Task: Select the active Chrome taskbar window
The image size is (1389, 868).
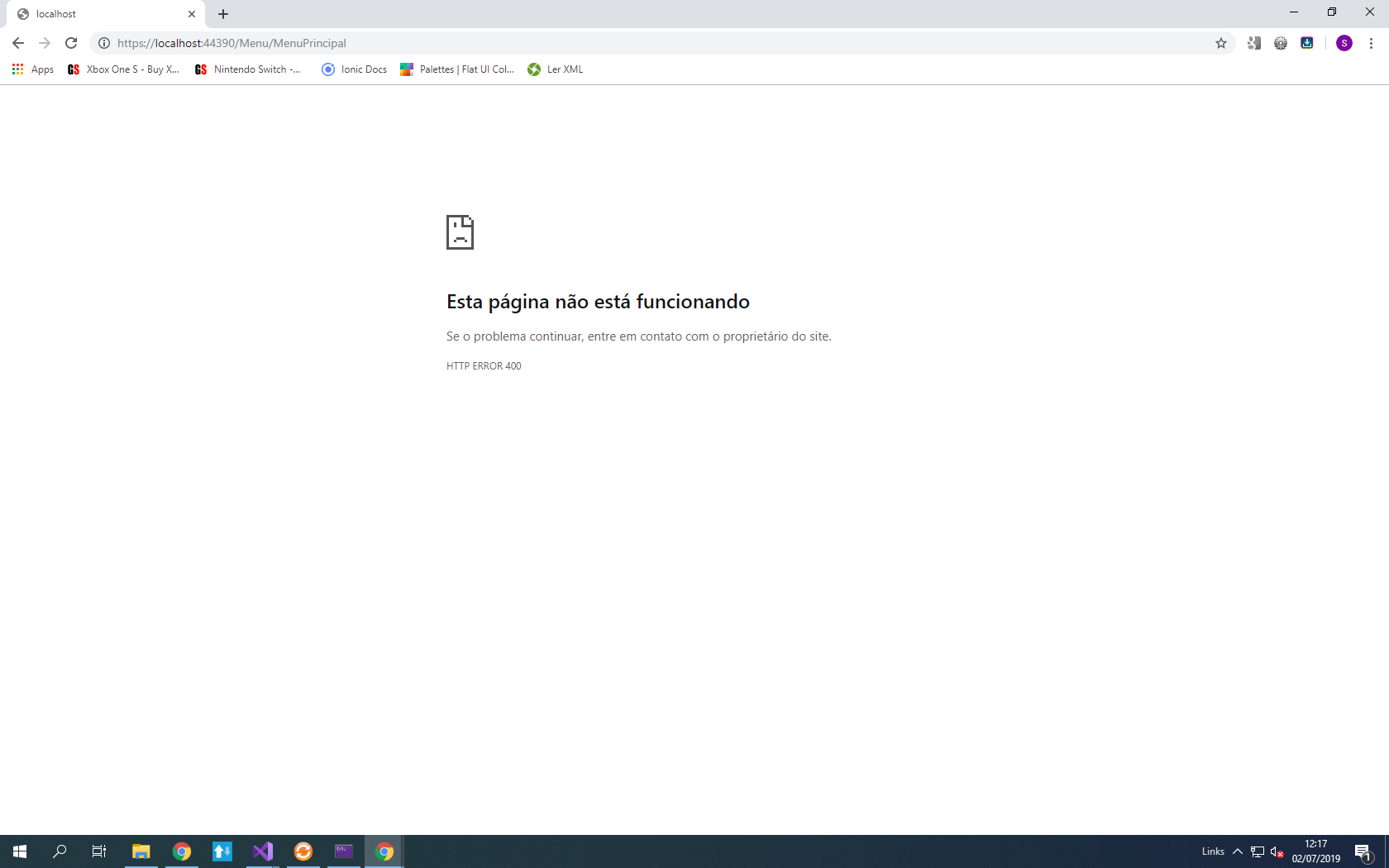Action: [x=384, y=851]
